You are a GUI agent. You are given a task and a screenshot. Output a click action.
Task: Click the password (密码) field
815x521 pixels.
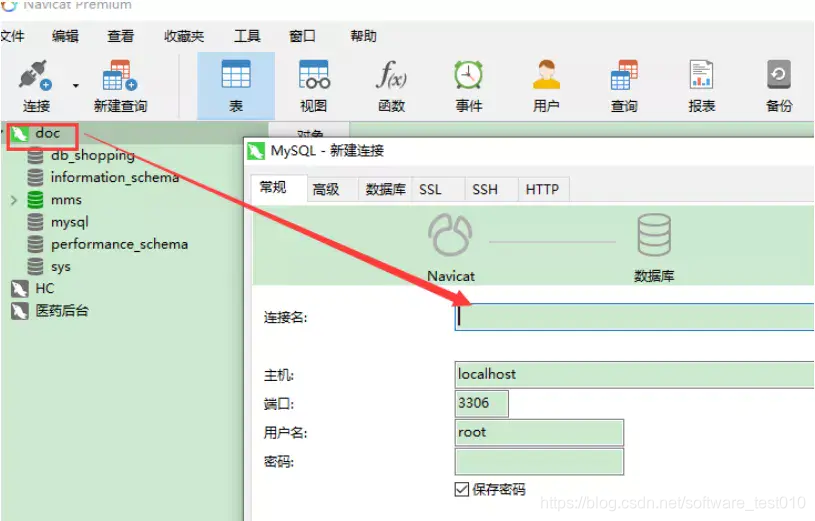pos(539,462)
